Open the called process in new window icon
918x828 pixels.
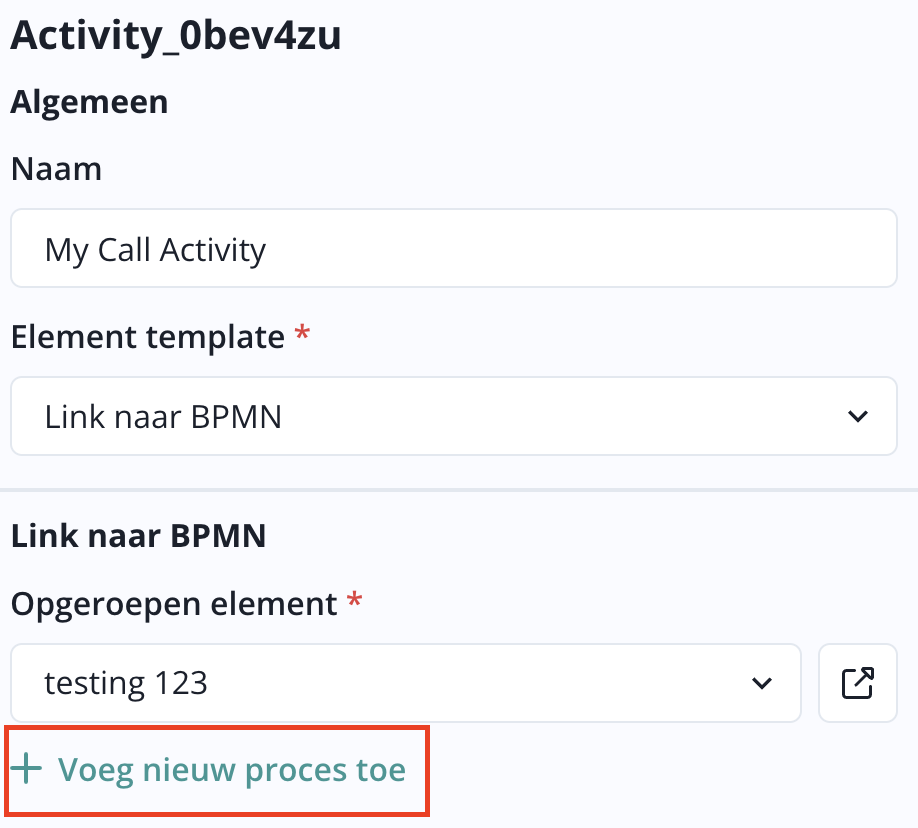tap(857, 683)
